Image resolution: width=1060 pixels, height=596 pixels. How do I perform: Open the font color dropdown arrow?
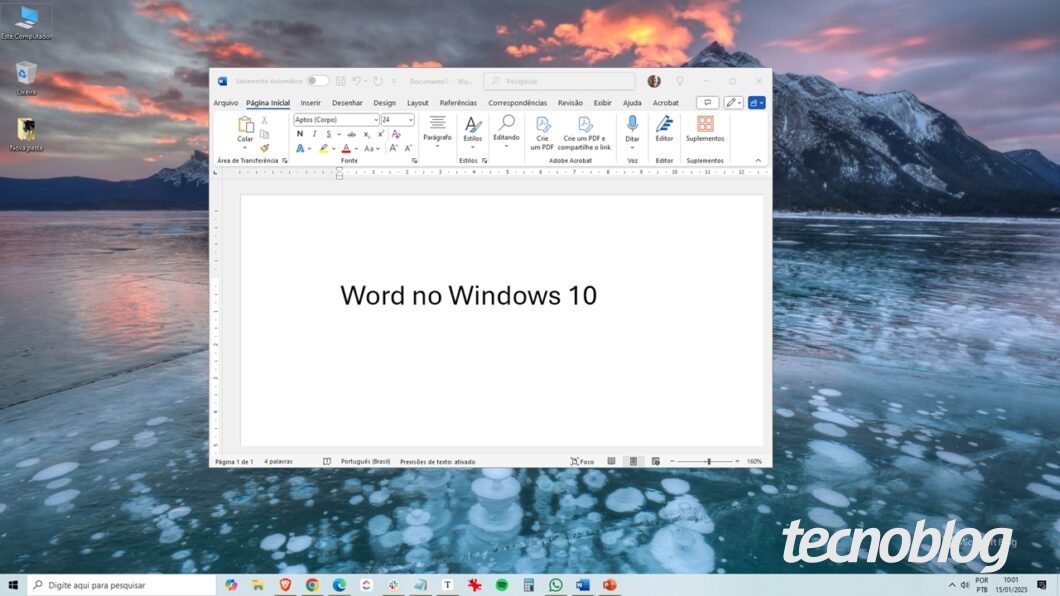356,149
